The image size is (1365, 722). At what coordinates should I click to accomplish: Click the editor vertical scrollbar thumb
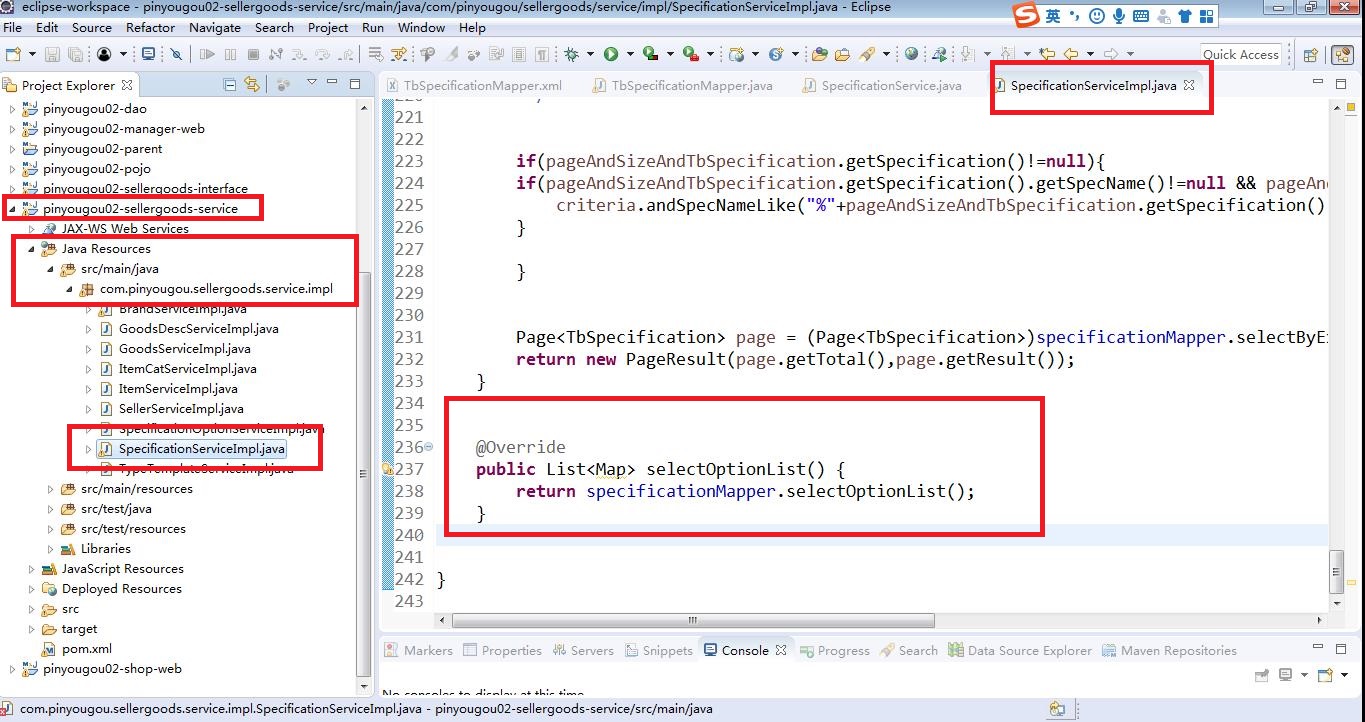(x=1337, y=571)
